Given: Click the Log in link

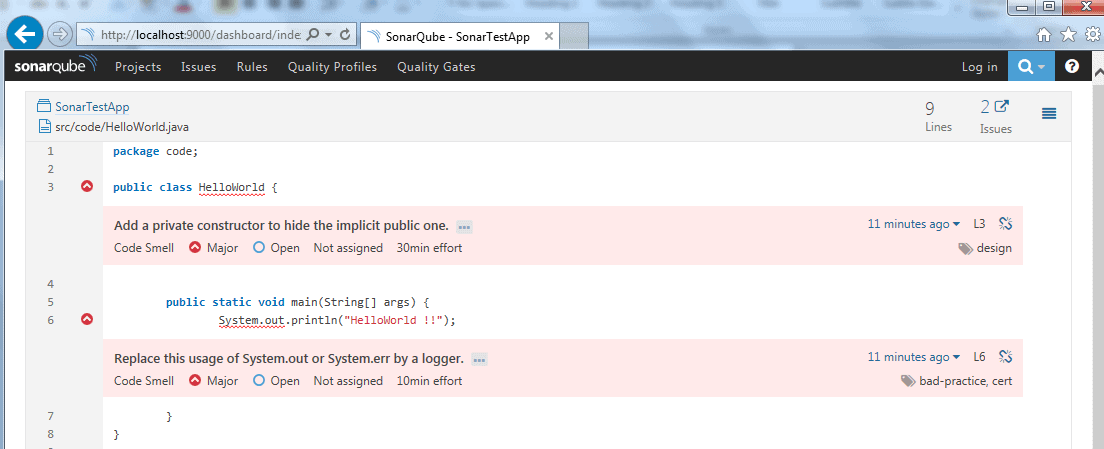Looking at the screenshot, I should [x=980, y=67].
